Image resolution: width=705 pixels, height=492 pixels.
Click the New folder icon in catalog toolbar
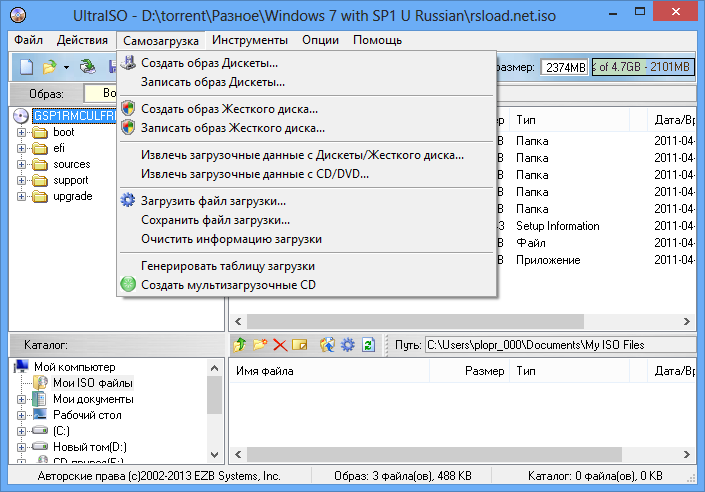point(260,345)
